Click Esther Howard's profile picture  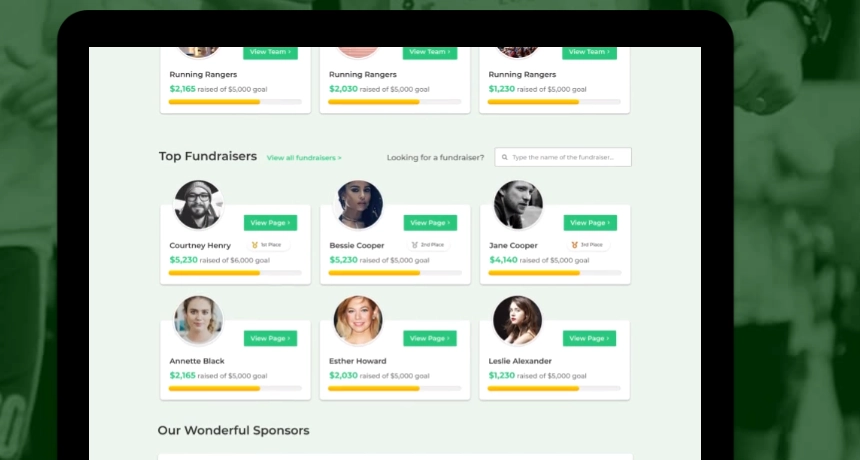358,320
